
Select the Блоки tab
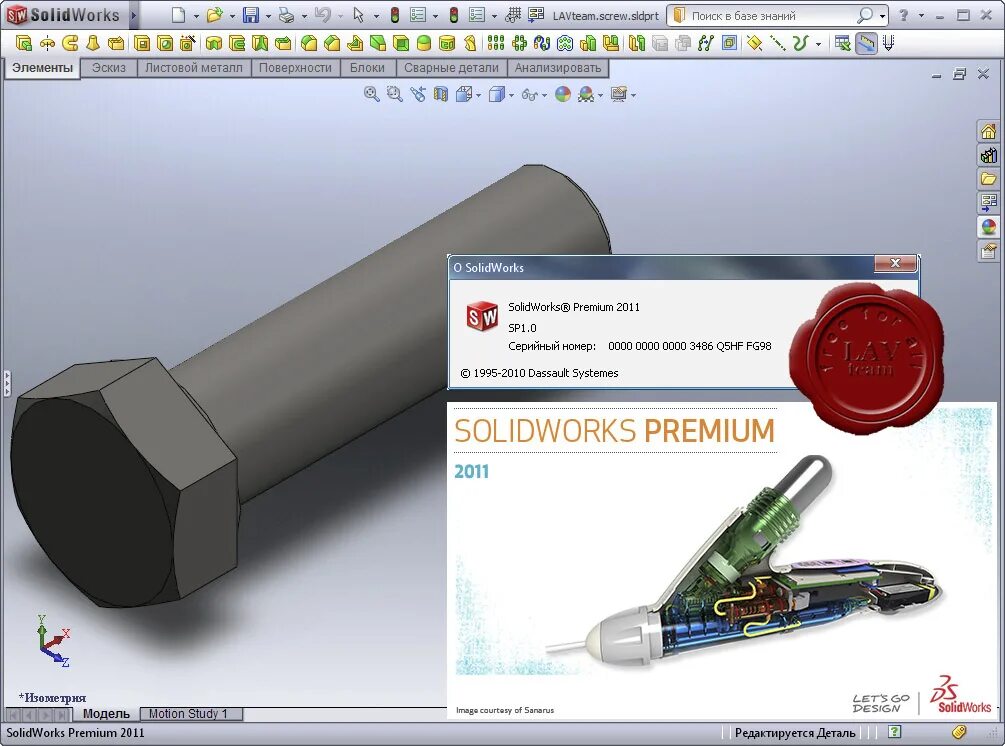pyautogui.click(x=367, y=68)
